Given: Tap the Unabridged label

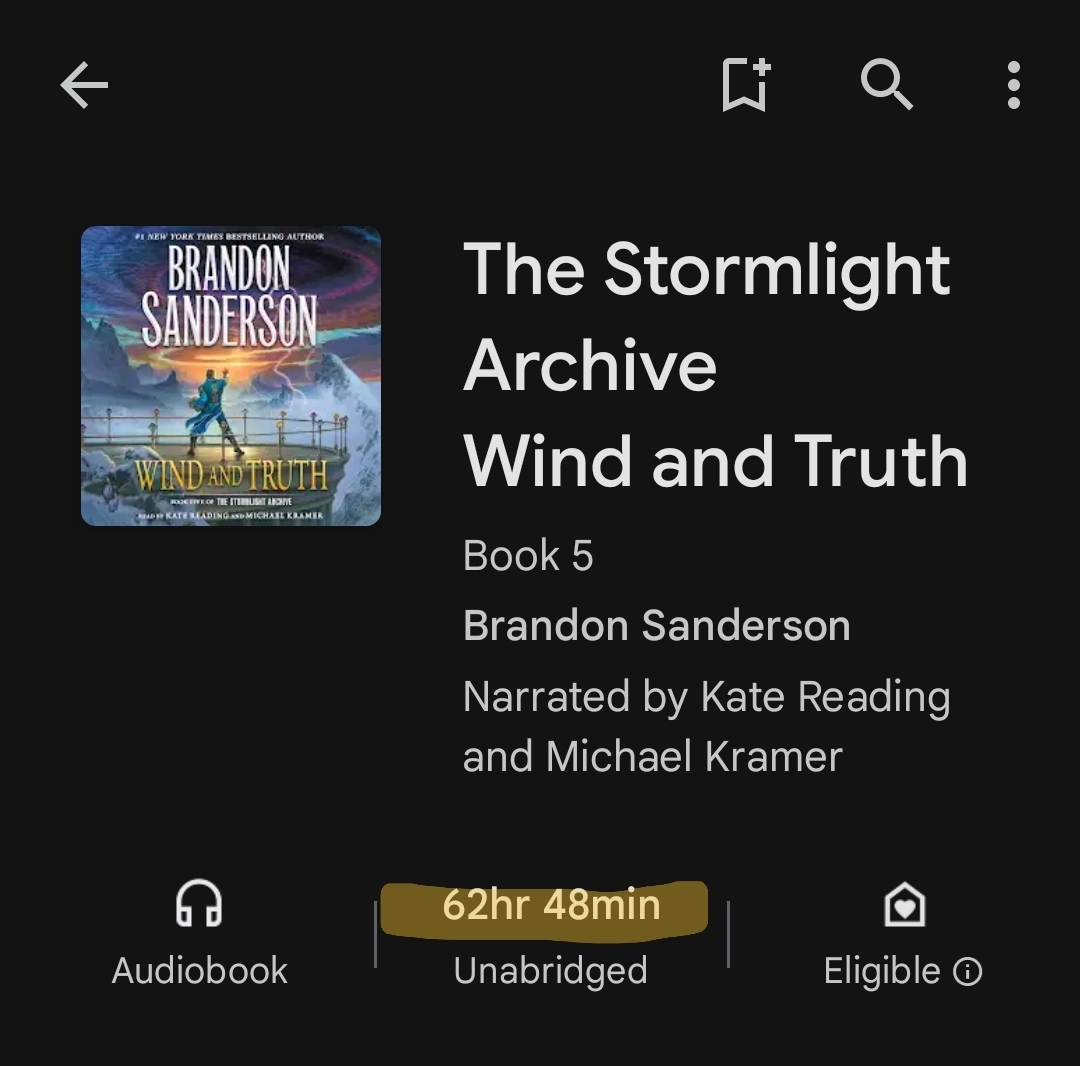Looking at the screenshot, I should pyautogui.click(x=550, y=971).
